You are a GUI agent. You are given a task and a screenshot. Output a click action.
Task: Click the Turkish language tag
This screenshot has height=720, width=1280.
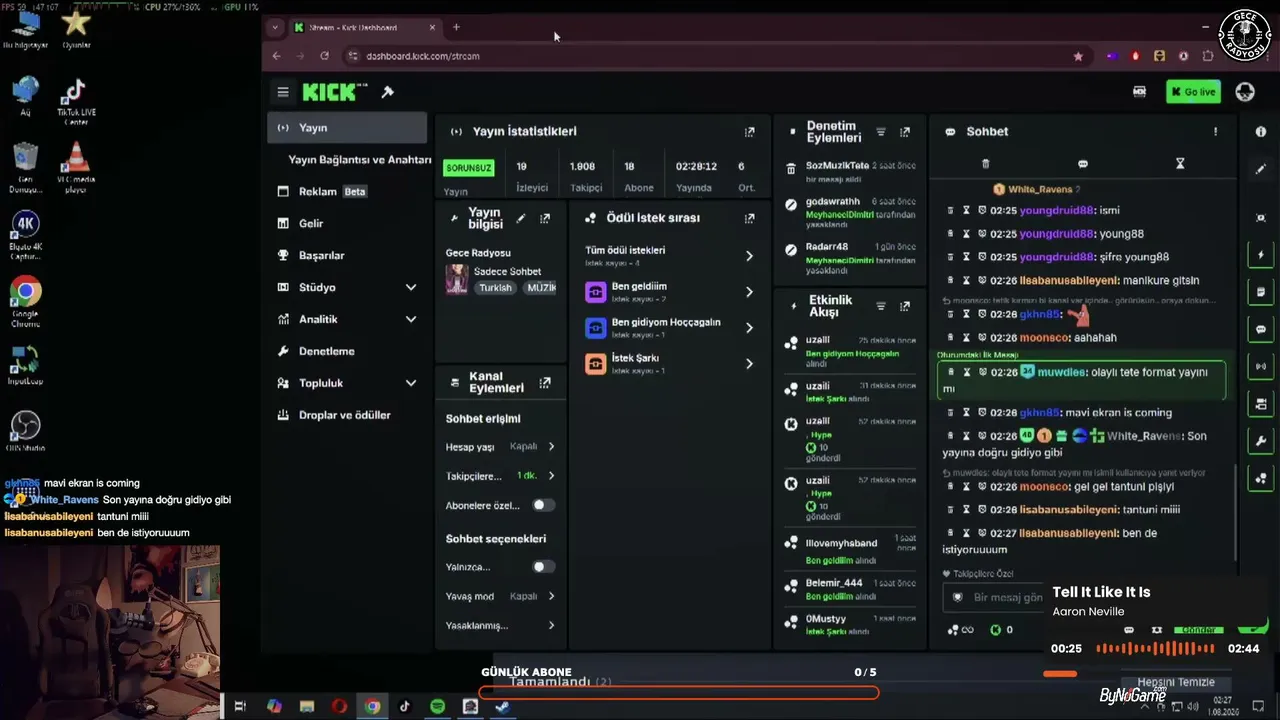pyautogui.click(x=495, y=288)
